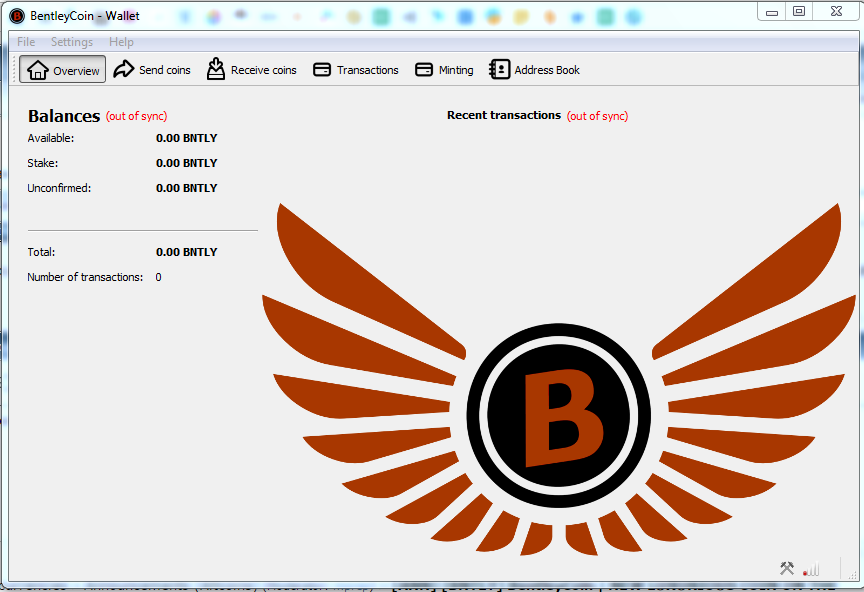Select the transaction count value 0
Screen dimensions: 864x592
coord(158,277)
